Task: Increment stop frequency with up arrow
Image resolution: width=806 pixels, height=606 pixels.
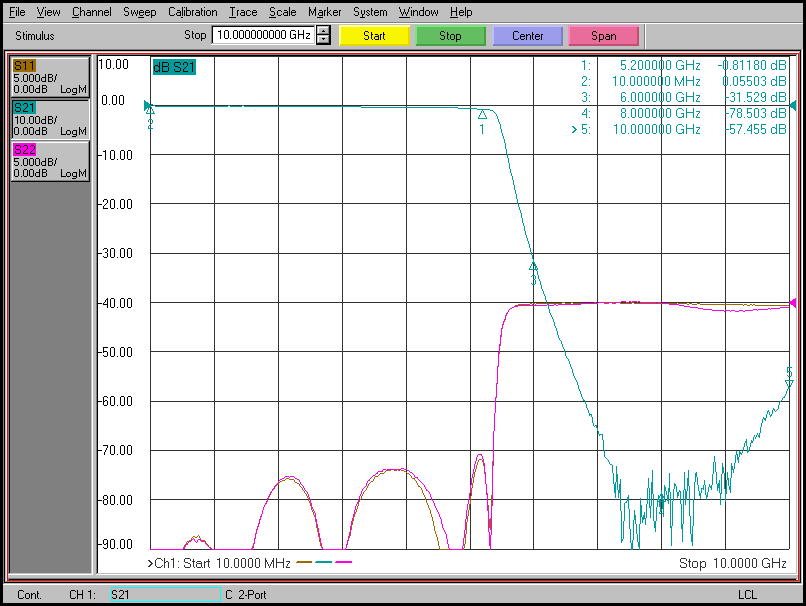Action: (x=323, y=31)
